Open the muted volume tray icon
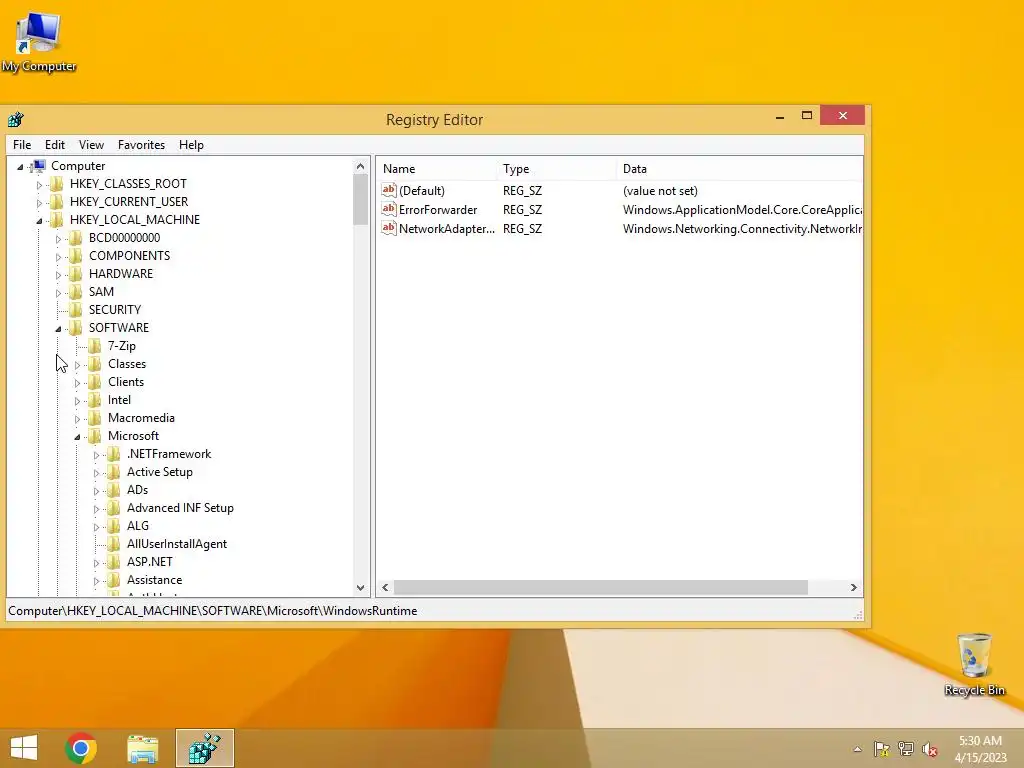 click(x=929, y=749)
